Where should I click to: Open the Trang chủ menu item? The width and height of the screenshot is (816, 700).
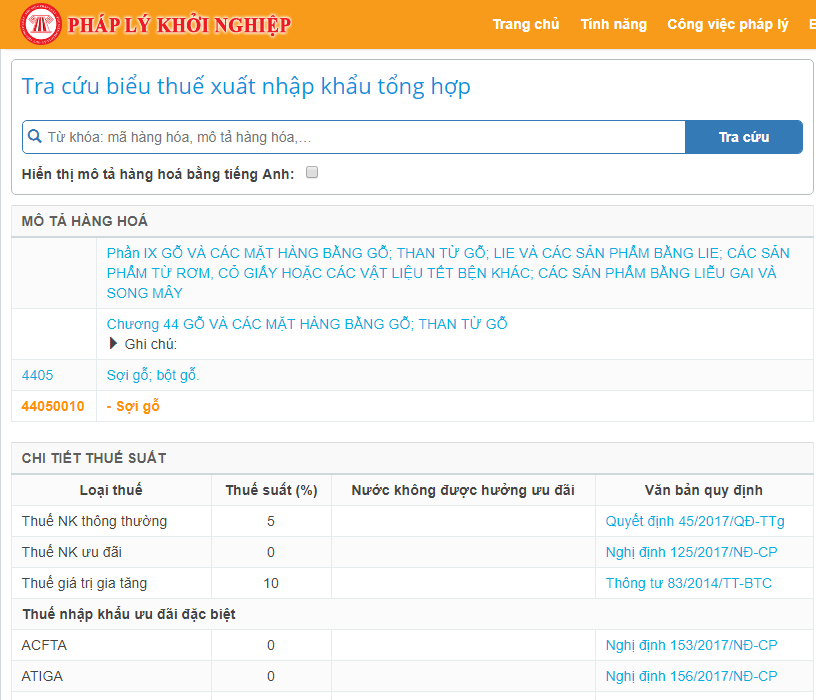pos(525,24)
